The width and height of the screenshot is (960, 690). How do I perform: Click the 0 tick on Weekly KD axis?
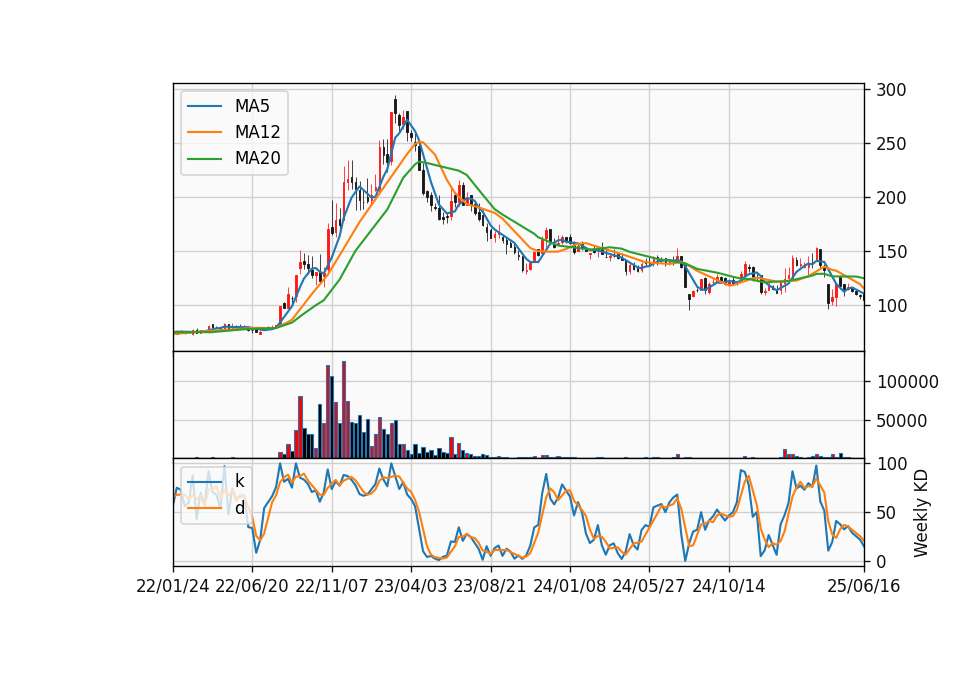click(882, 561)
